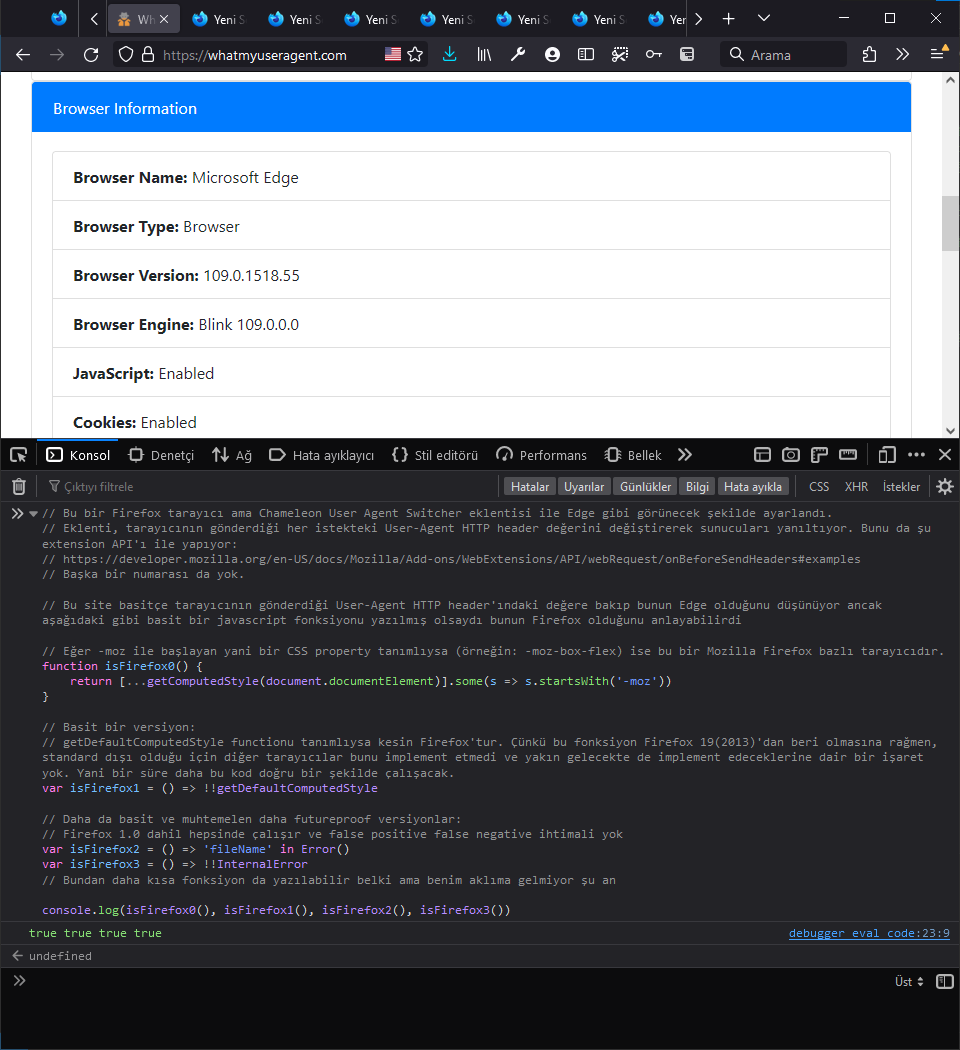Viewport: 960px width, 1050px height.
Task: Switch to the Stil editörü tab
Action: click(x=434, y=455)
